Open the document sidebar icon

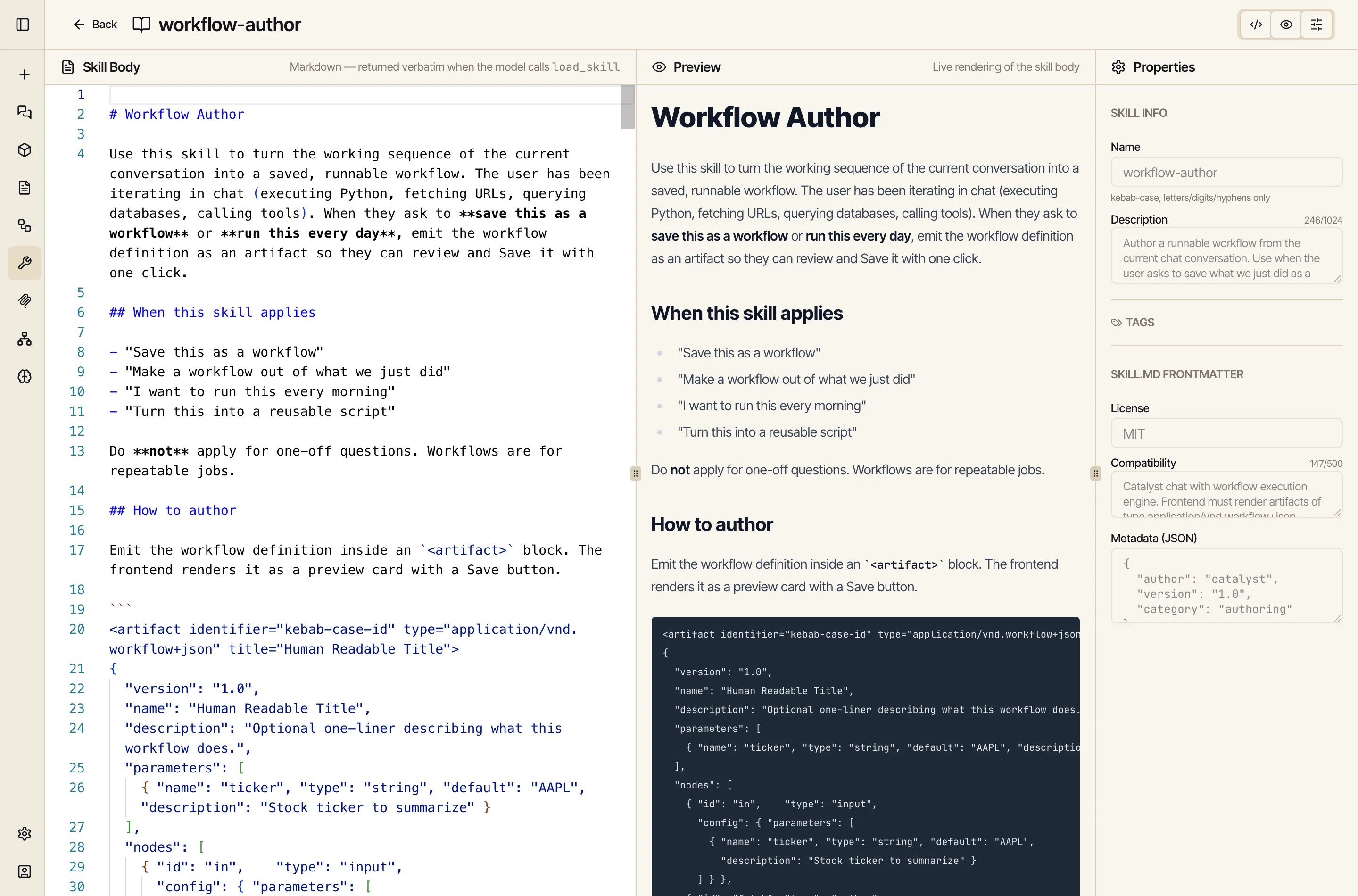24,187
